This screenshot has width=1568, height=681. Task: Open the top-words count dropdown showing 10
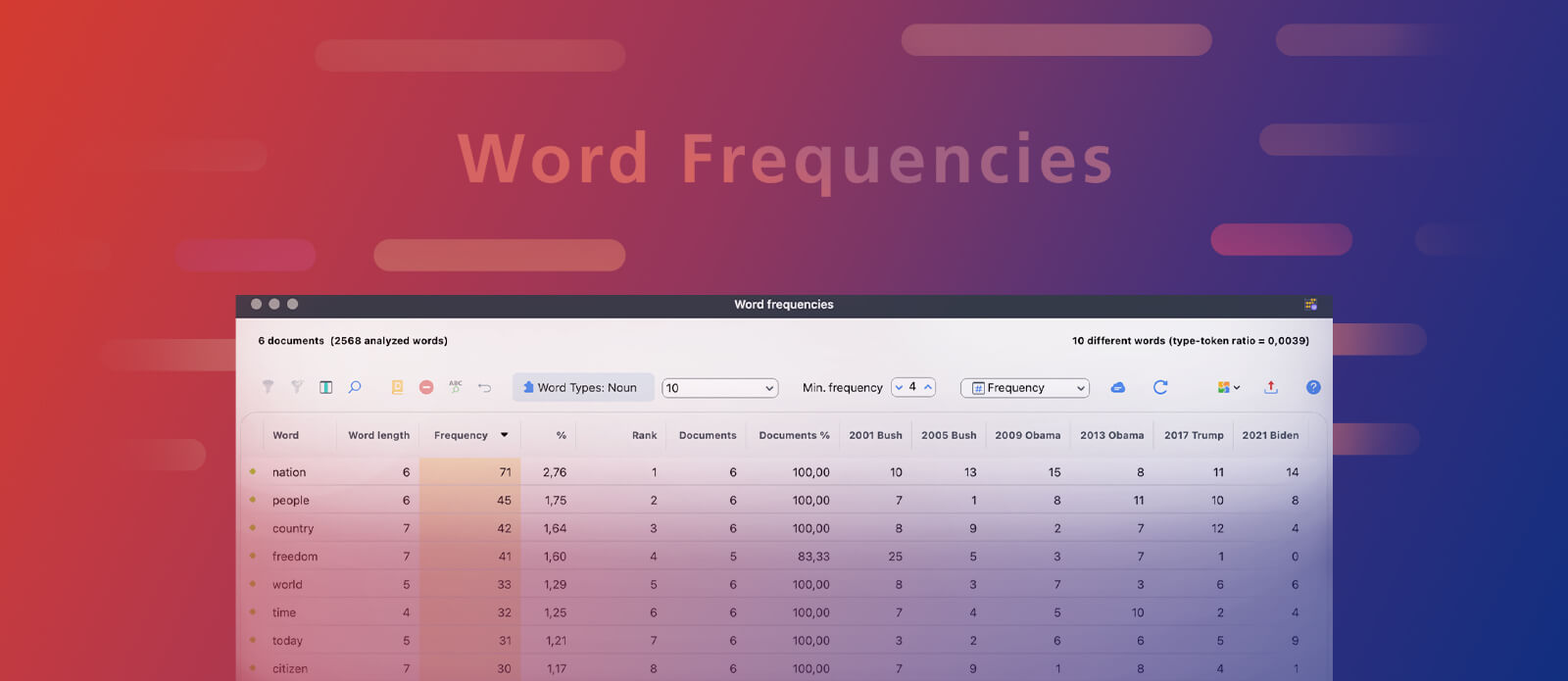(719, 388)
